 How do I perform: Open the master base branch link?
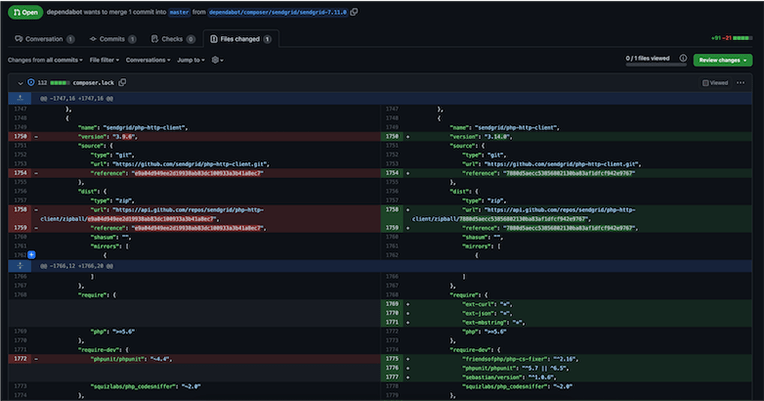click(x=179, y=12)
